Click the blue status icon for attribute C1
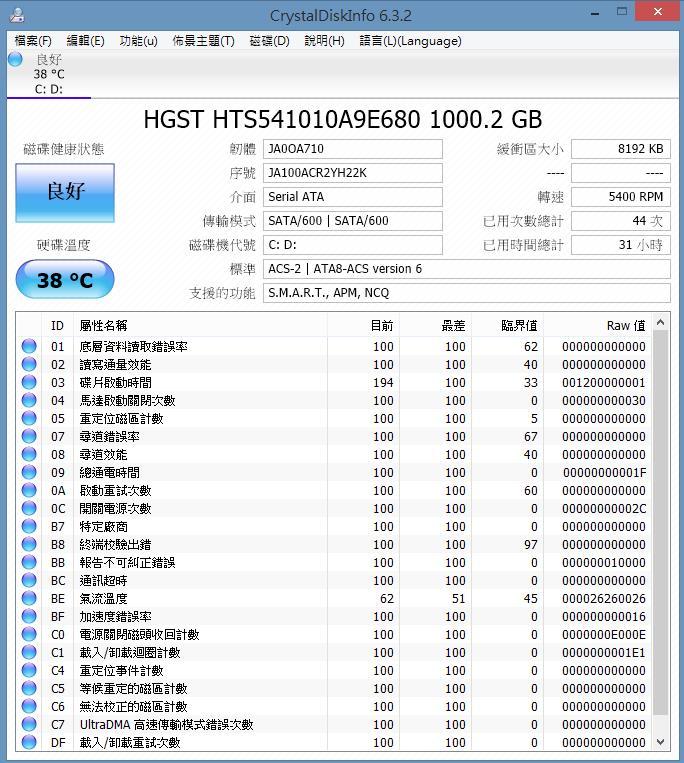 point(29,652)
